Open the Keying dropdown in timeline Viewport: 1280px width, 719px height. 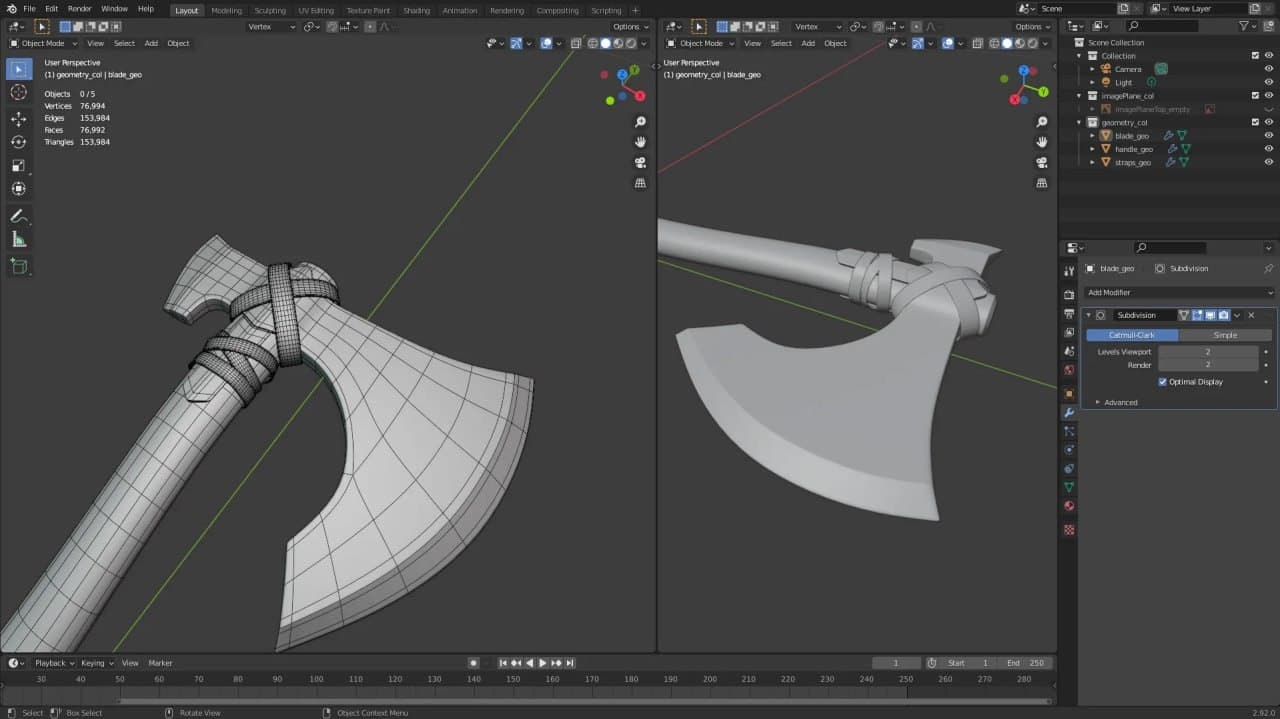(x=97, y=663)
